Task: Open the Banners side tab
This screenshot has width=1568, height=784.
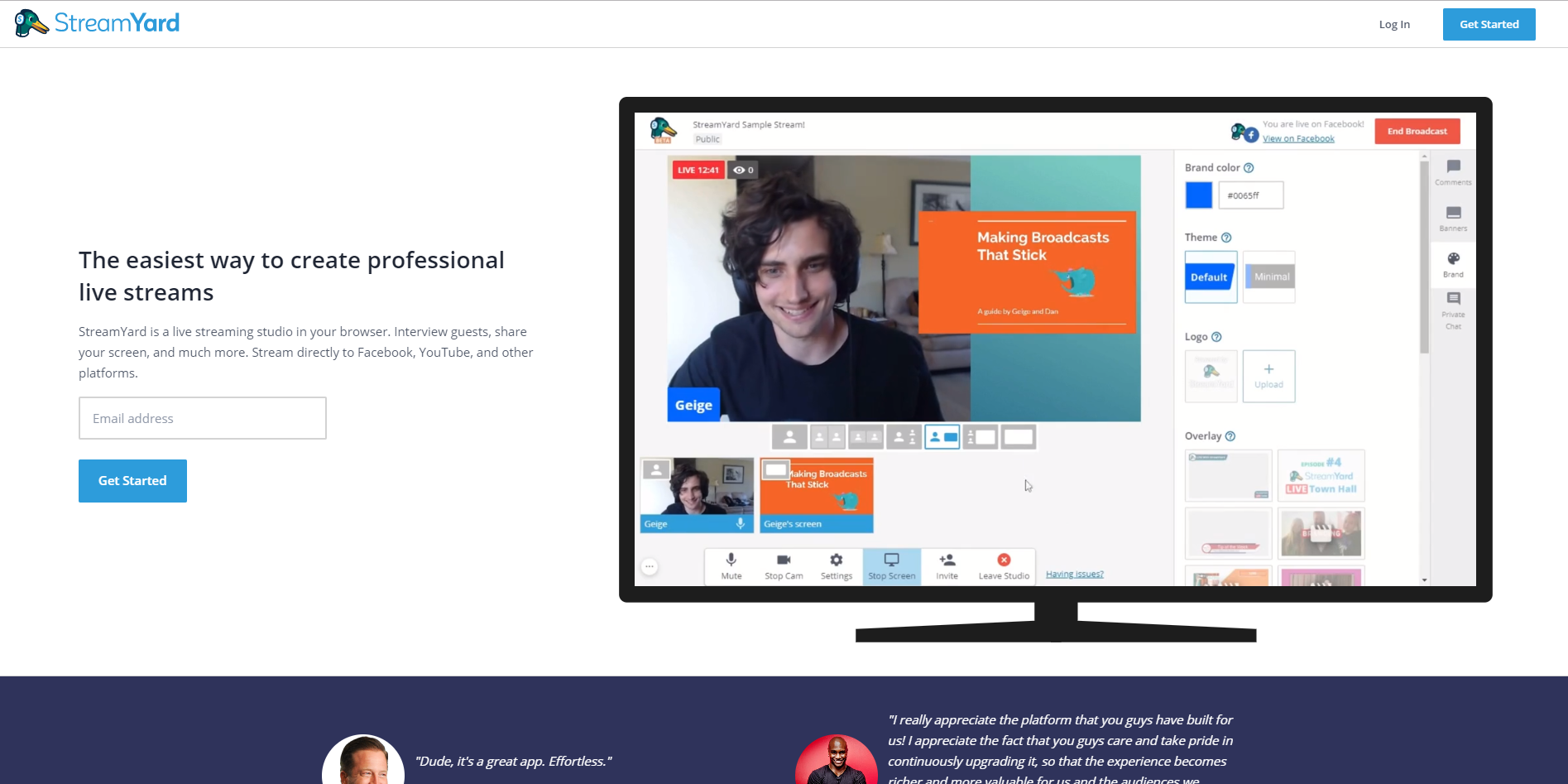Action: click(1453, 219)
